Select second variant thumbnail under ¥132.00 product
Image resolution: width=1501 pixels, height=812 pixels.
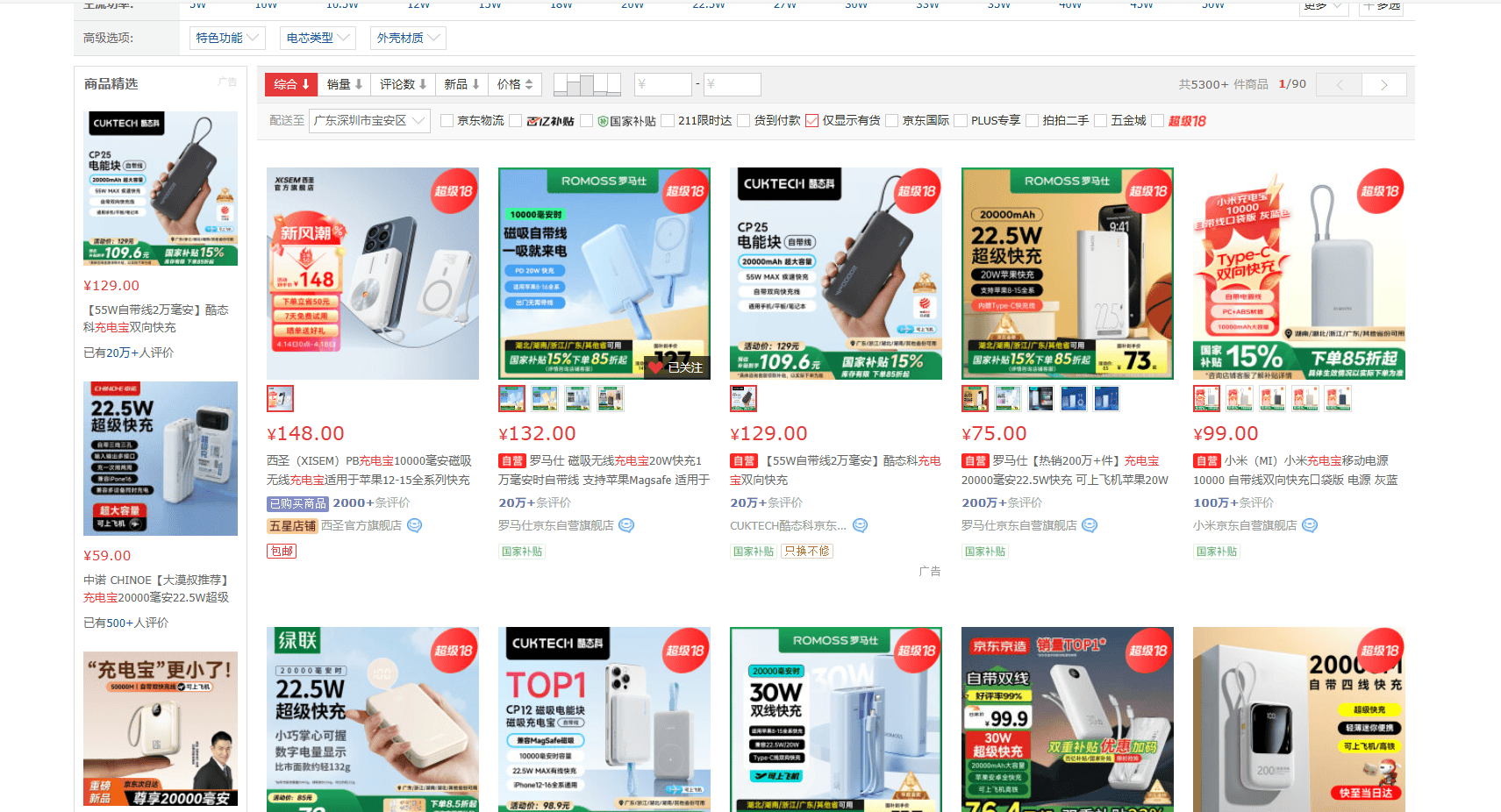[x=544, y=399]
